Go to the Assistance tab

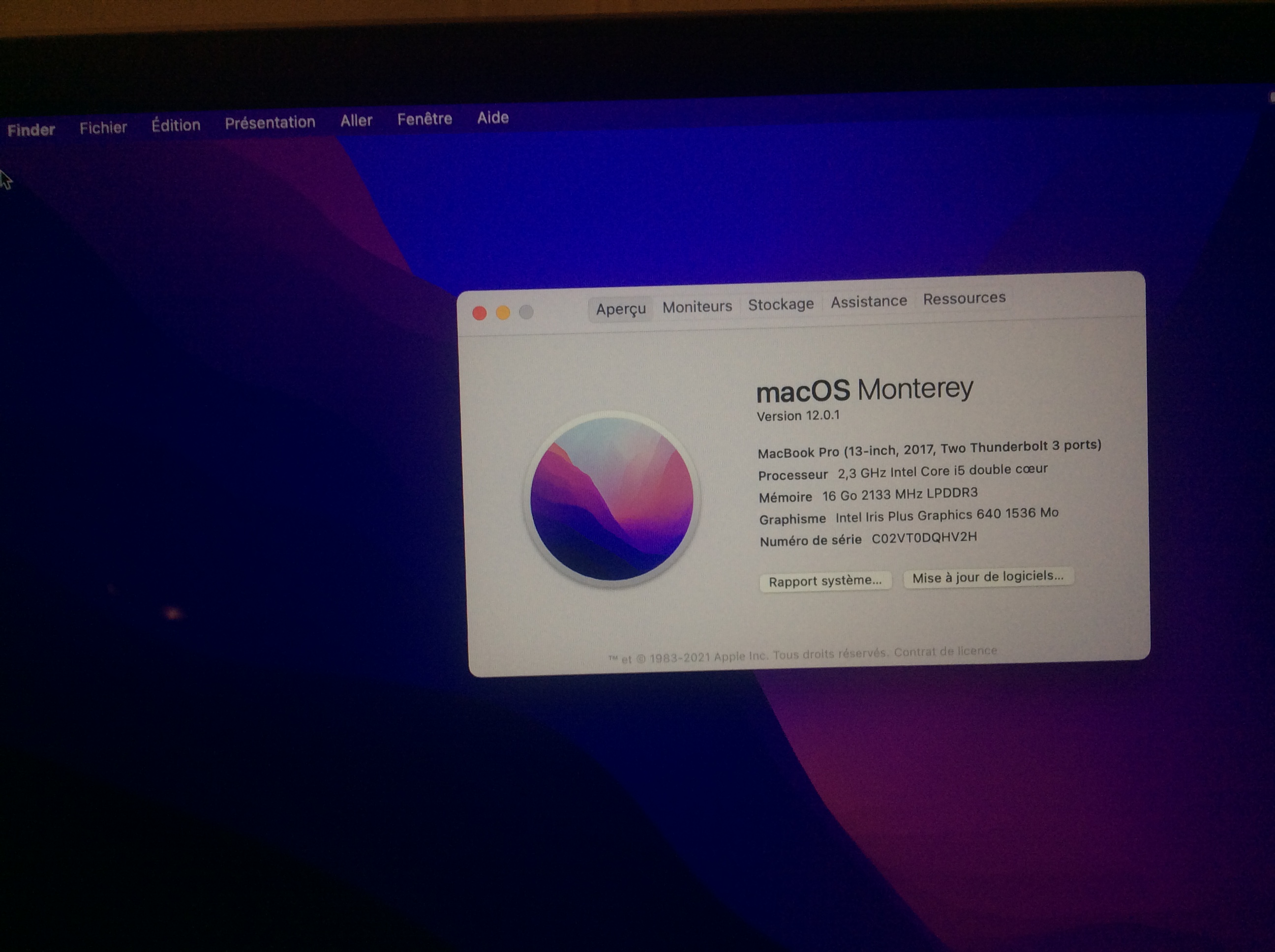[x=868, y=301]
